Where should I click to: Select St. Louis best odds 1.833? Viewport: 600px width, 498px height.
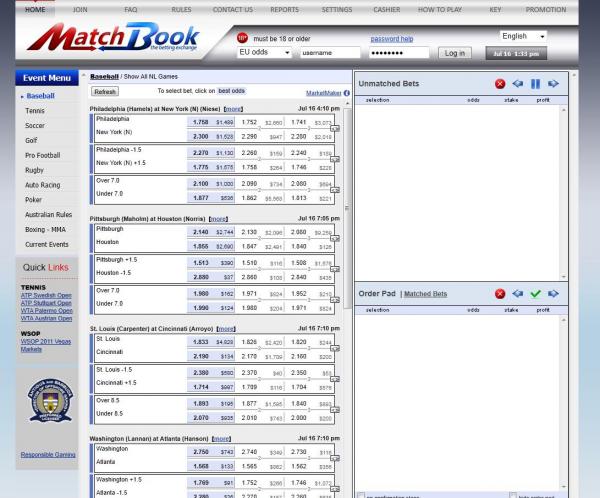[x=211, y=342]
